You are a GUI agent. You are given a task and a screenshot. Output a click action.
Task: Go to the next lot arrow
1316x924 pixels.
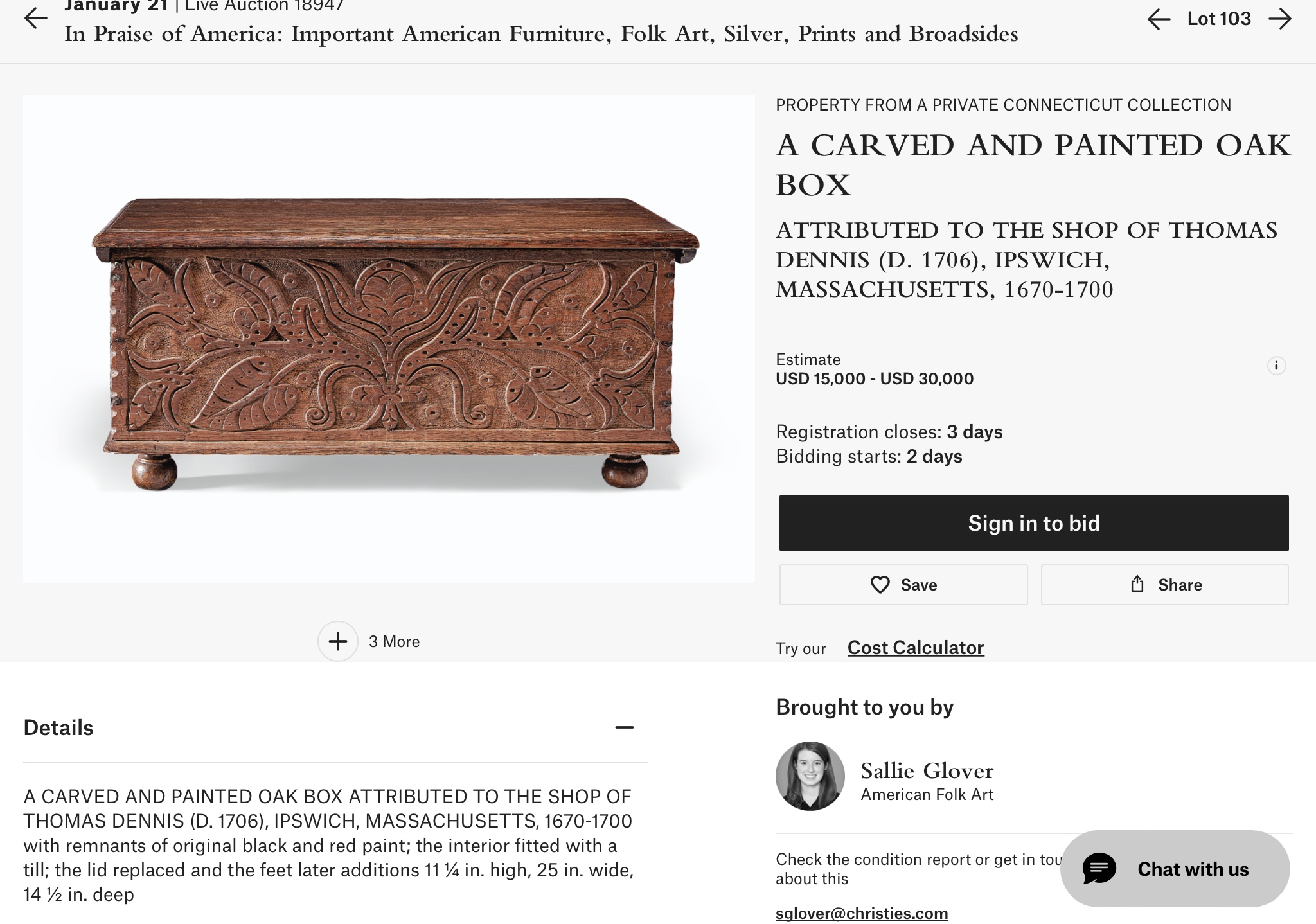(1280, 19)
